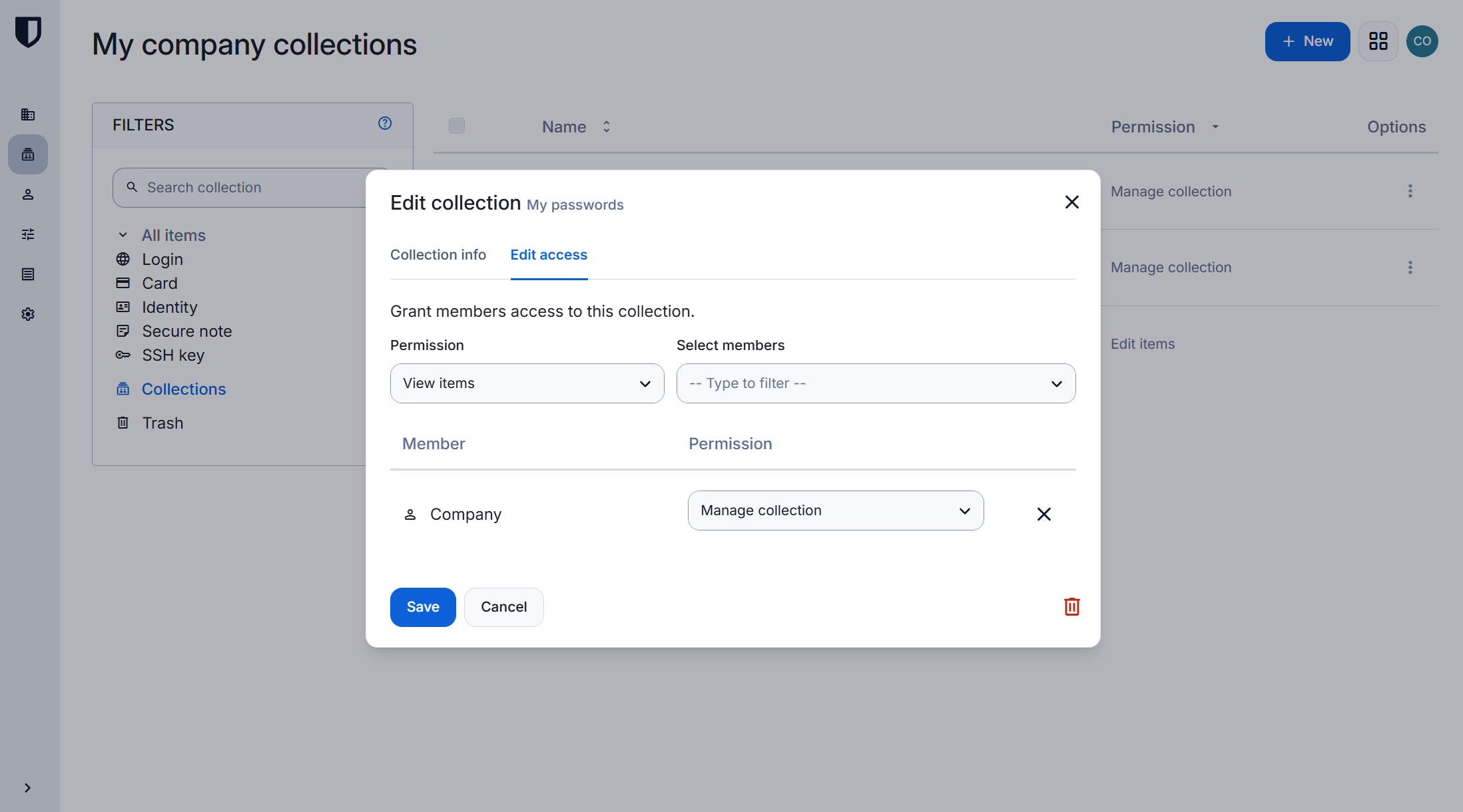Open the View items permission dropdown
The image size is (1463, 812).
tap(527, 383)
